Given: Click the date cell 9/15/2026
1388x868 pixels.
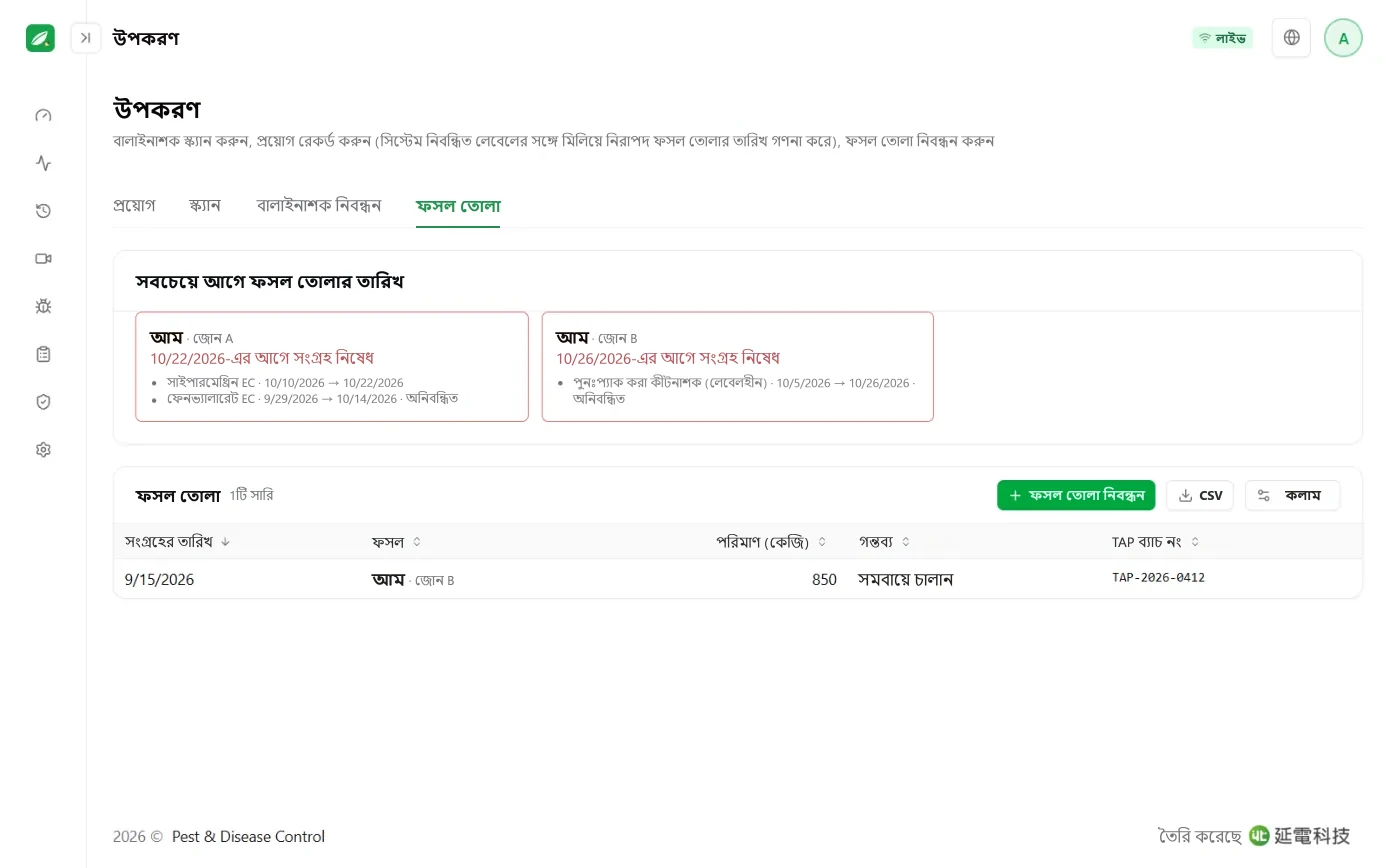Looking at the screenshot, I should [160, 579].
